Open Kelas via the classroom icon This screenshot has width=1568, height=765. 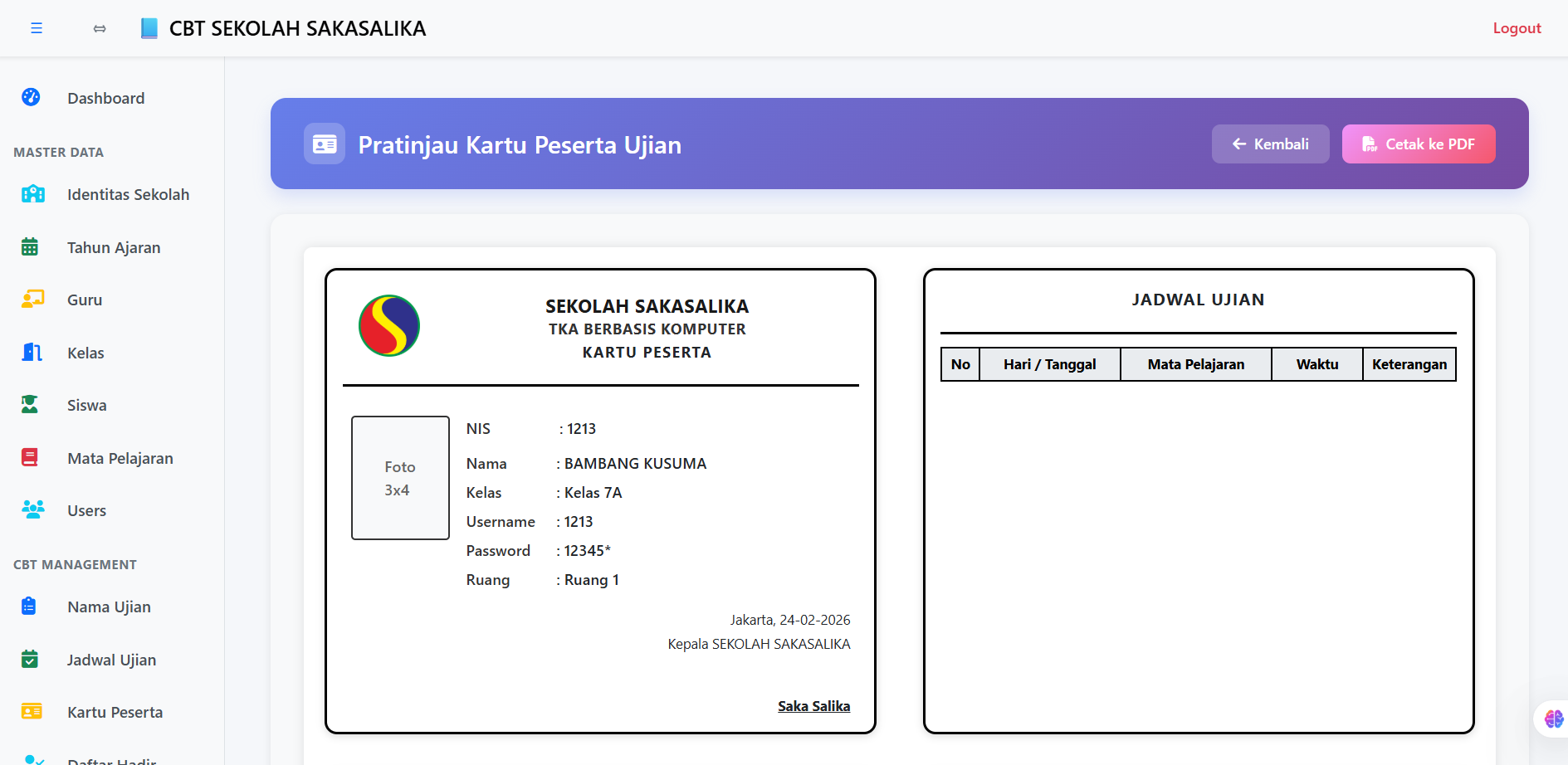coord(31,352)
